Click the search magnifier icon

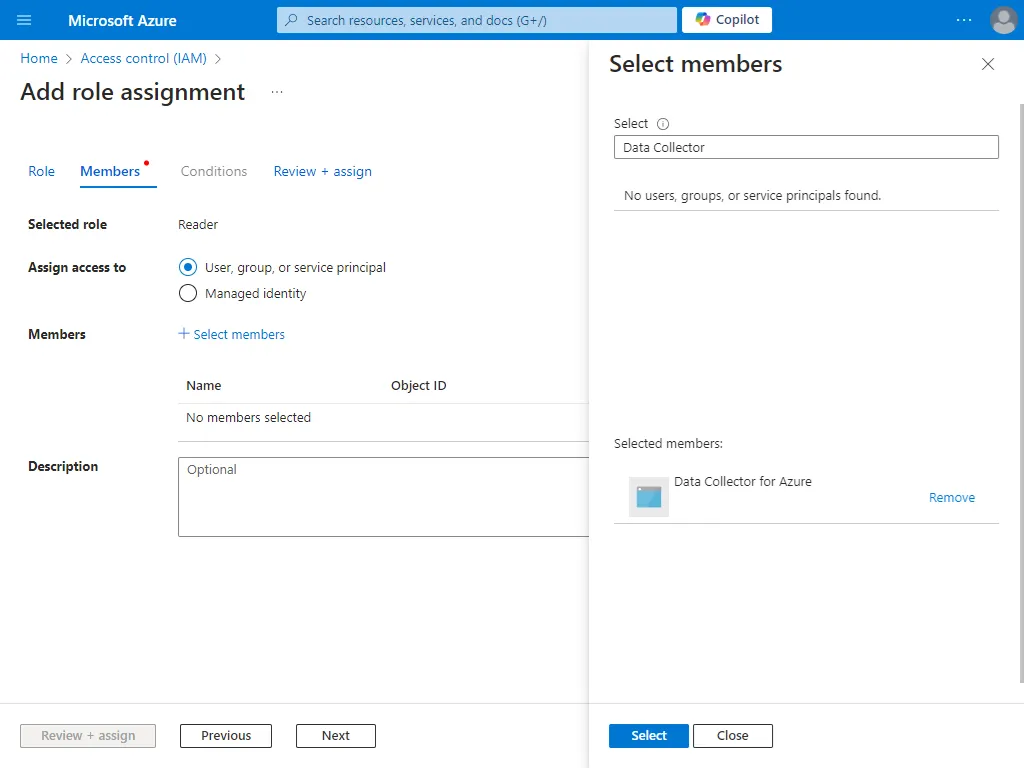tap(292, 20)
